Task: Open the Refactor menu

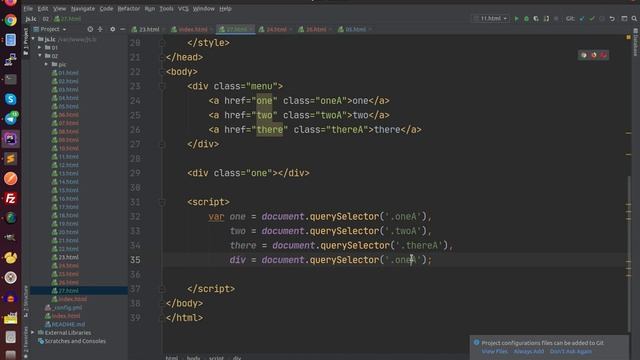Action: click(x=129, y=9)
